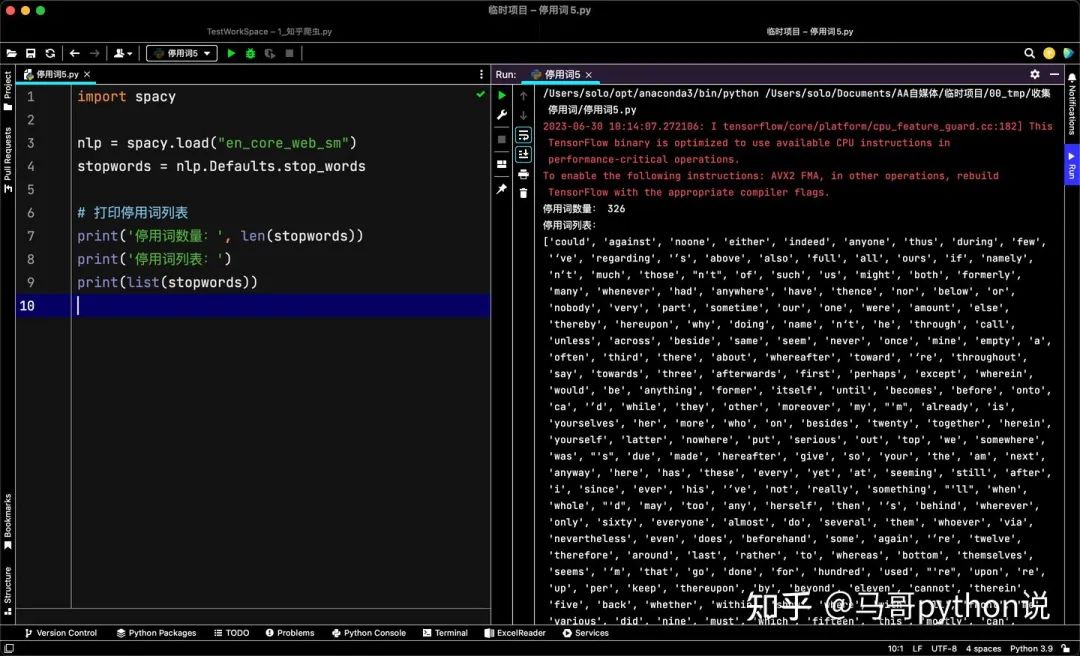Image resolution: width=1080 pixels, height=656 pixels.
Task: Open the UTF-8 encoding selector in status bar
Action: click(x=946, y=648)
